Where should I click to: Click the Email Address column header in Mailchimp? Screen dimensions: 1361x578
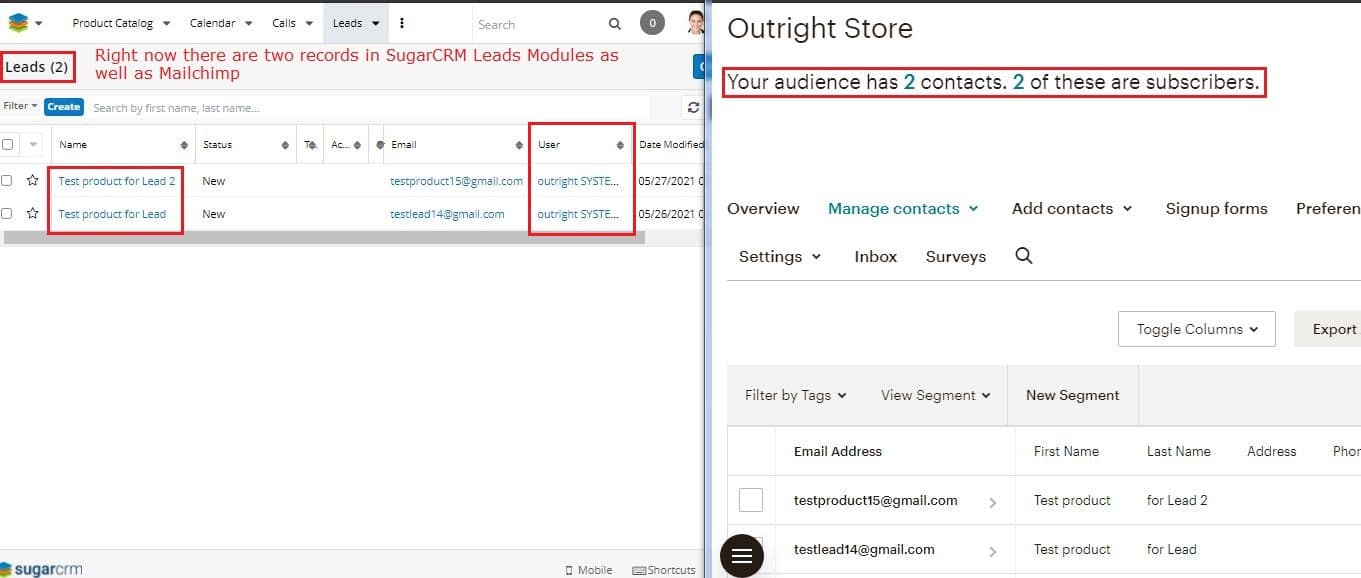coord(837,451)
